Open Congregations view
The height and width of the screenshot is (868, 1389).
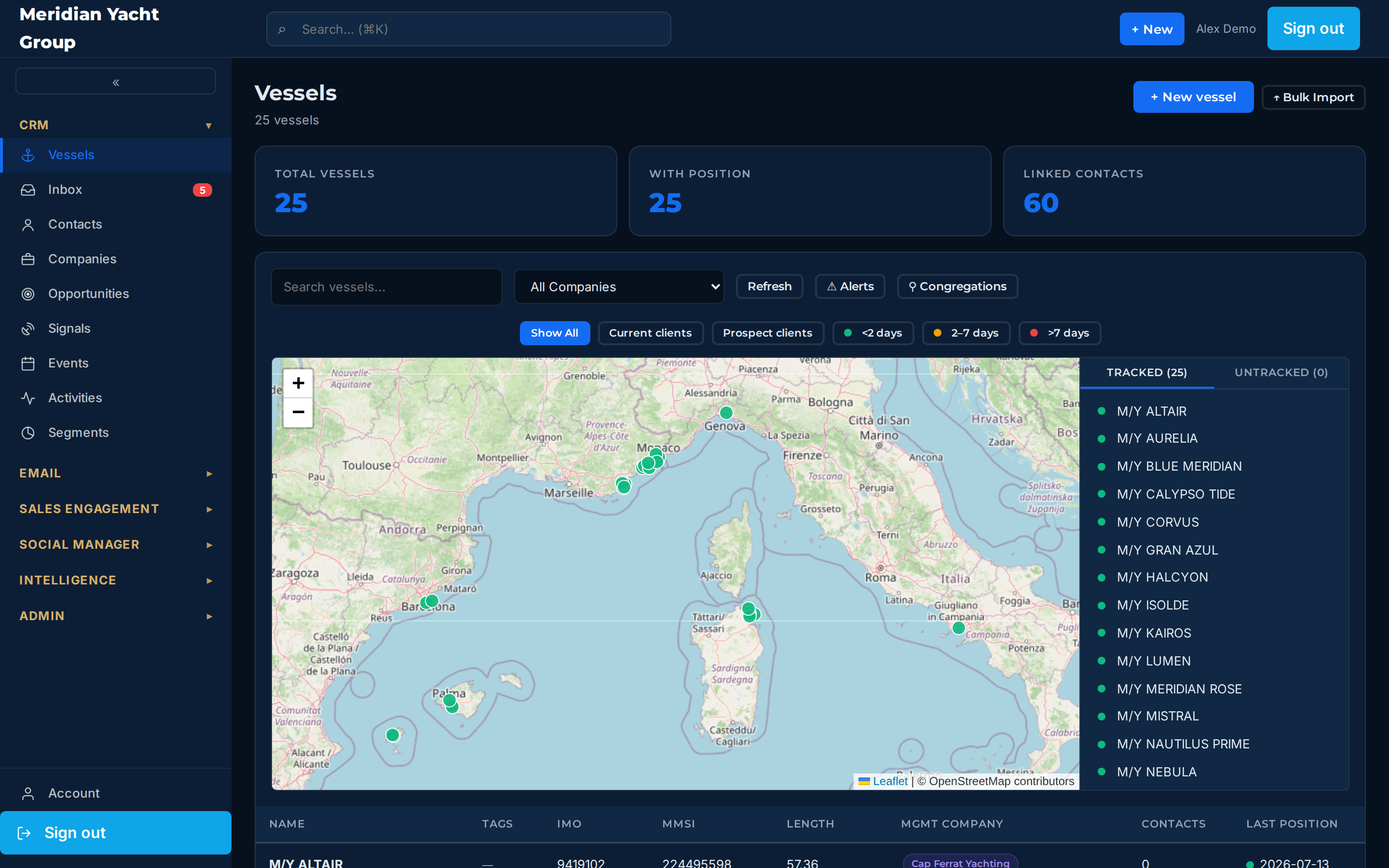click(957, 286)
